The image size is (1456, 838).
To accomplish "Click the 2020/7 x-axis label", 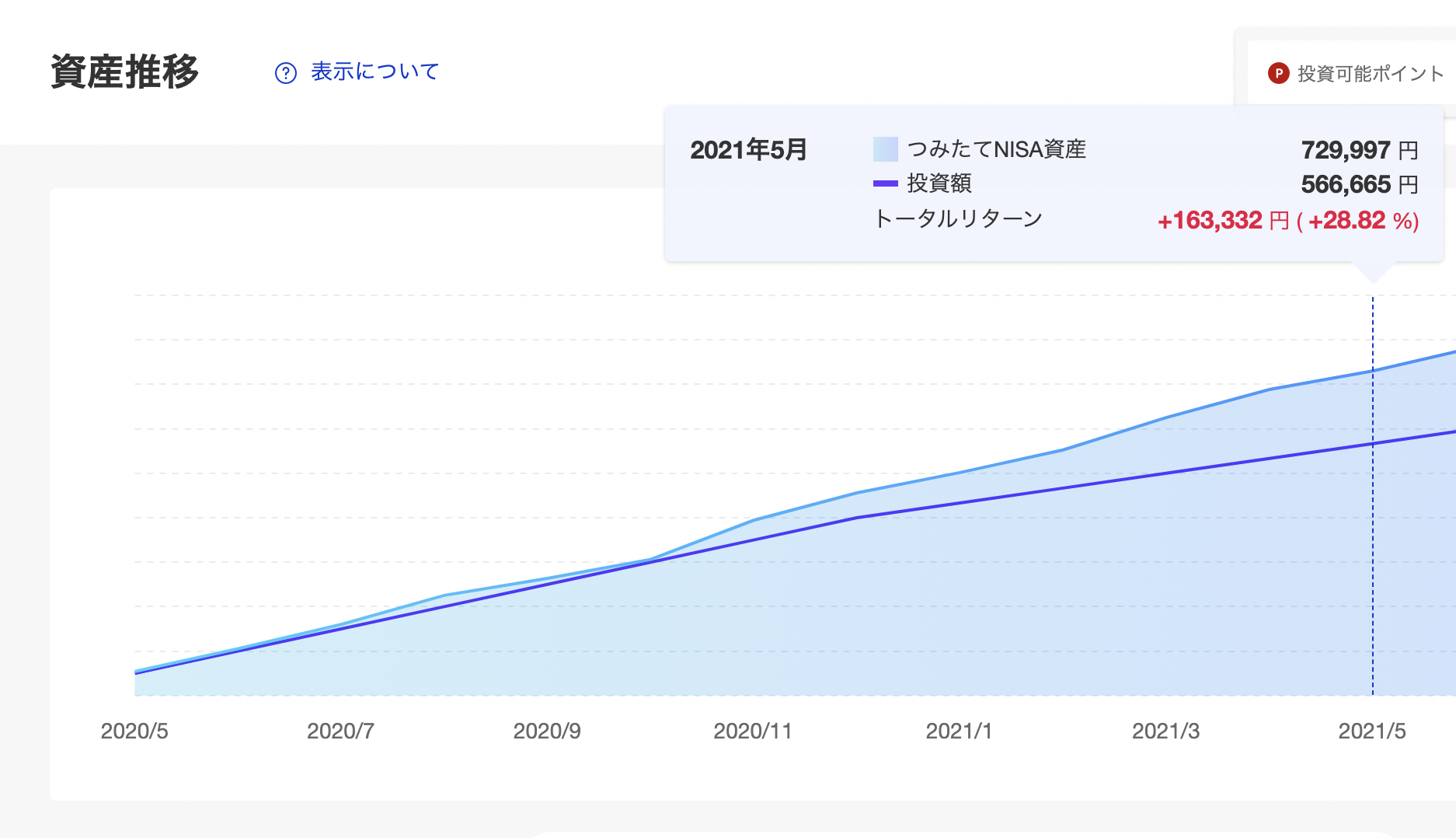I will 340,731.
